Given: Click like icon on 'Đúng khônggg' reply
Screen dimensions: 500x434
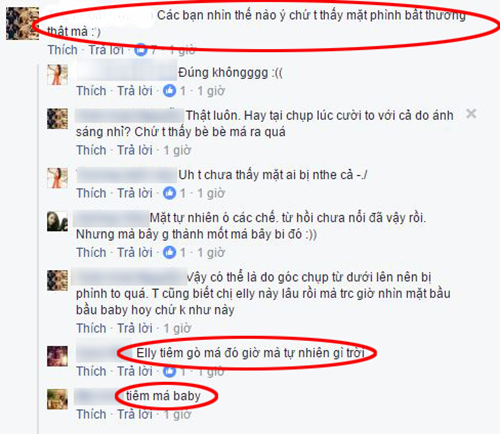Looking at the screenshot, I should pyautogui.click(x=169, y=91).
